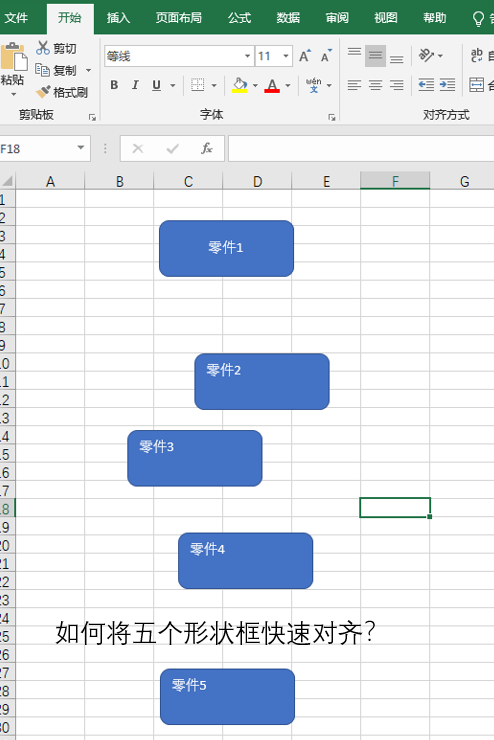Click the wrap text icon
Viewport: 494px width, 740px height.
click(x=477, y=56)
